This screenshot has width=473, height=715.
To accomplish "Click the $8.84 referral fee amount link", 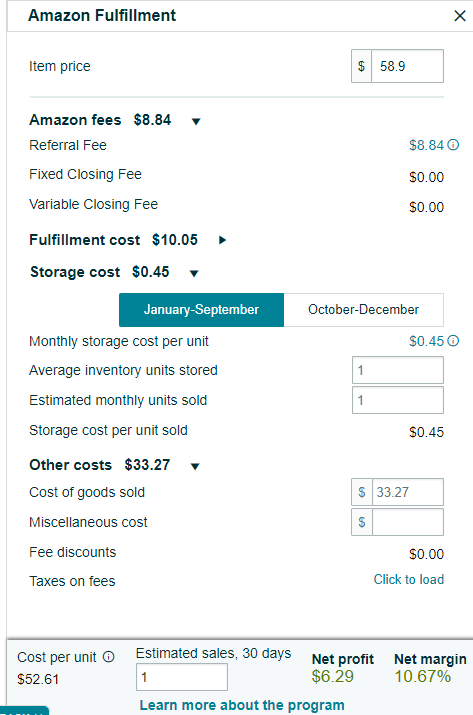I will 426,145.
